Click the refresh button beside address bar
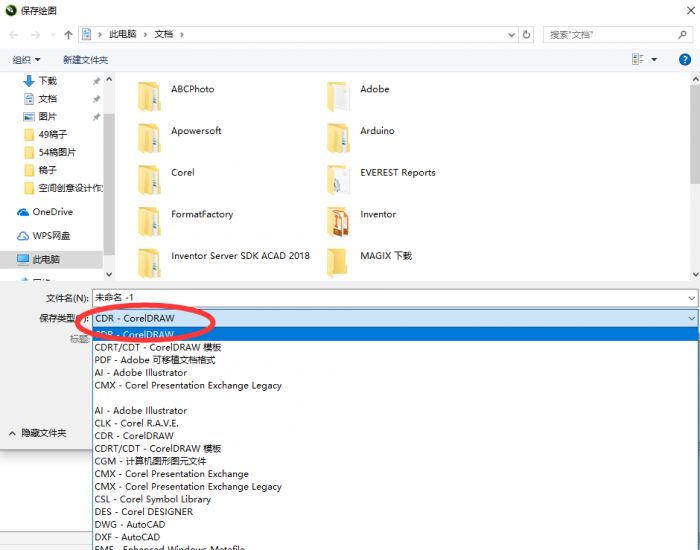 (x=525, y=34)
